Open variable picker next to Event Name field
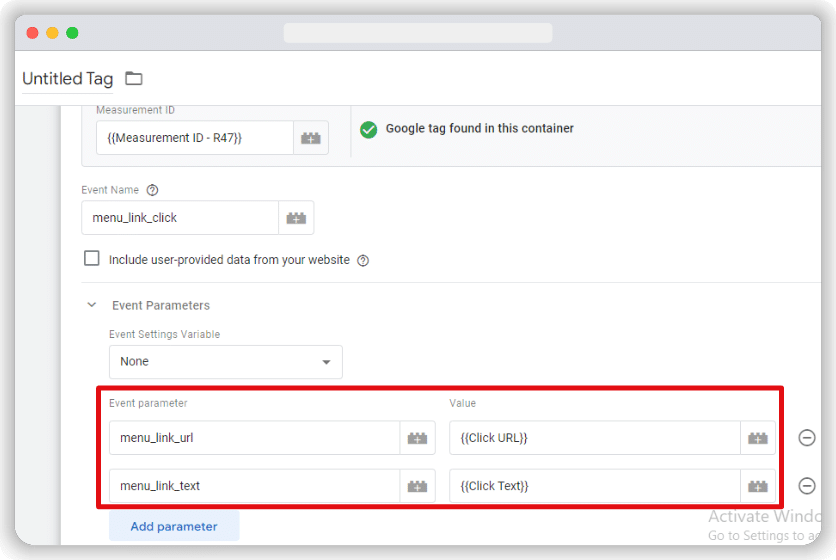This screenshot has height=560, width=836. tap(296, 217)
